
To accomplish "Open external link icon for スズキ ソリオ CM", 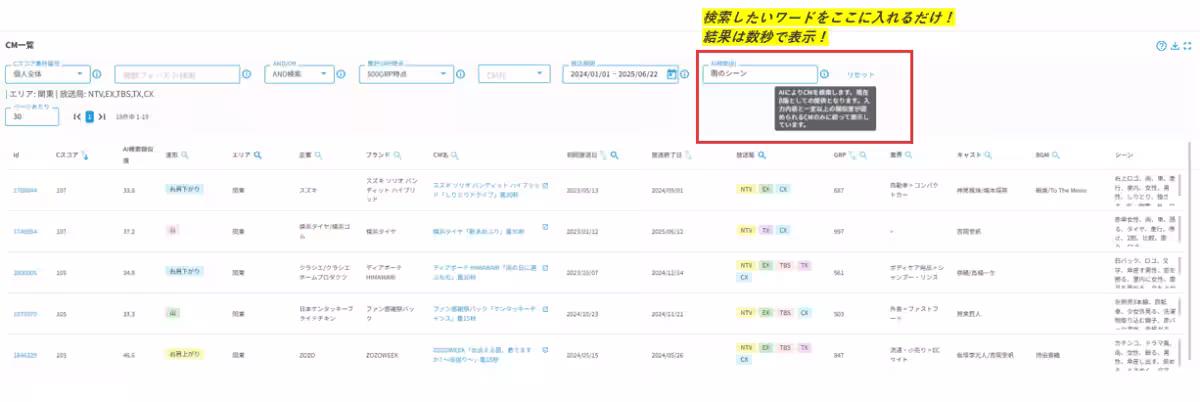I will 545,186.
